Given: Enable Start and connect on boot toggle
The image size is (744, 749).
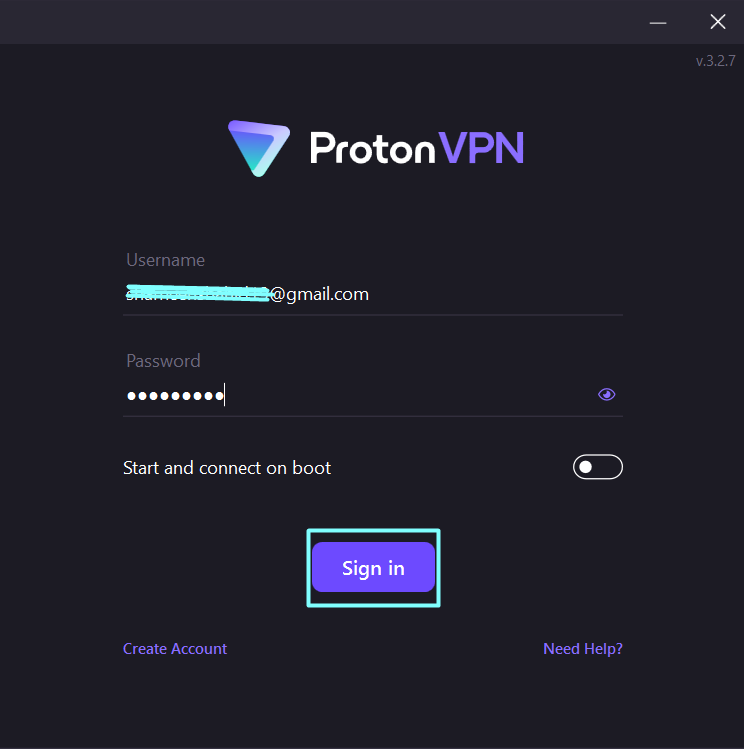Looking at the screenshot, I should pos(597,467).
